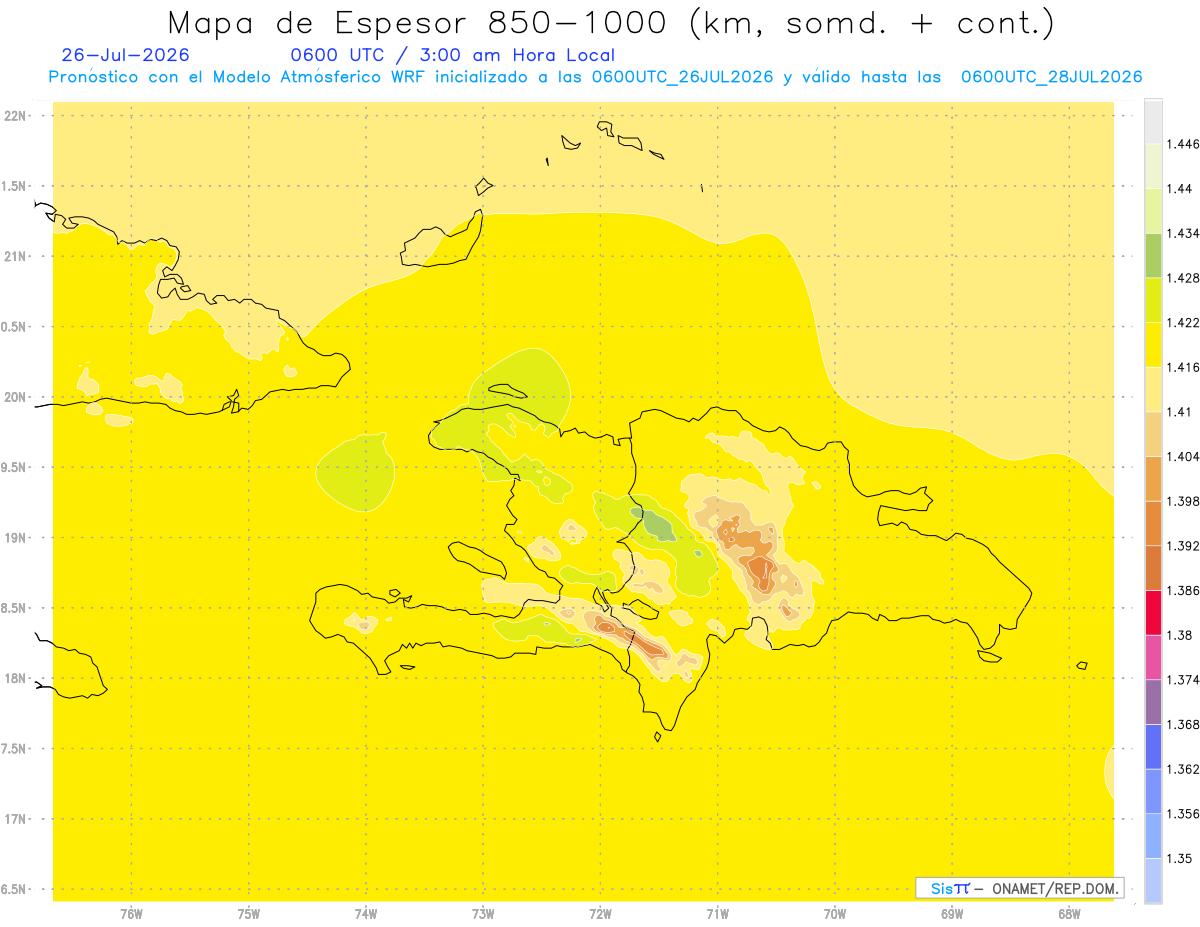Click the '73W' longitude label
The height and width of the screenshot is (927, 1200).
pos(483,914)
